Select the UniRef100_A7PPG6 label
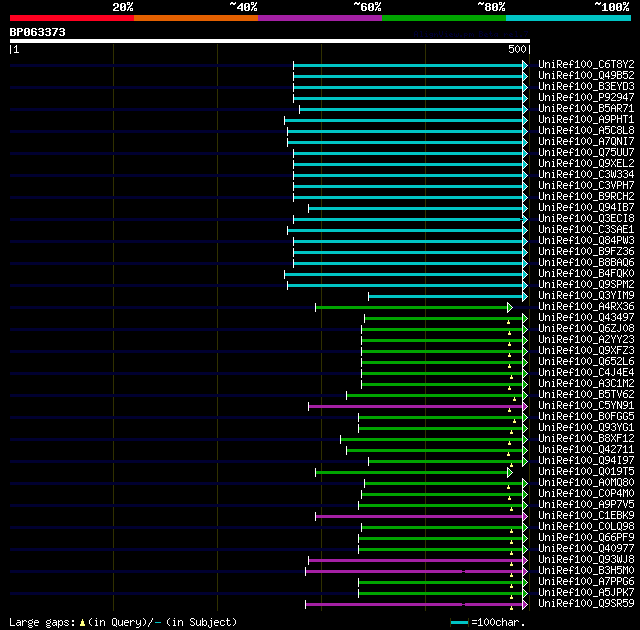 pyautogui.click(x=586, y=582)
